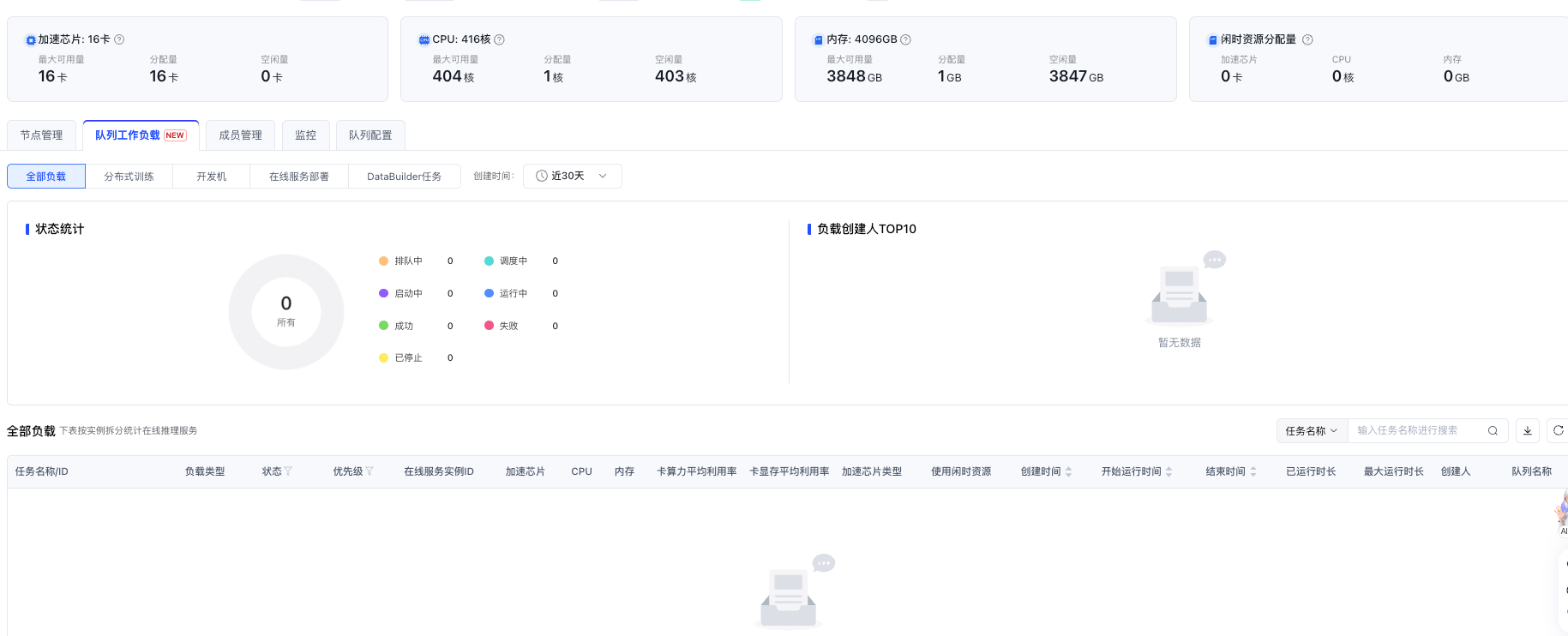
Task: Click help icon next to 内存: 4096GB
Action: [905, 39]
